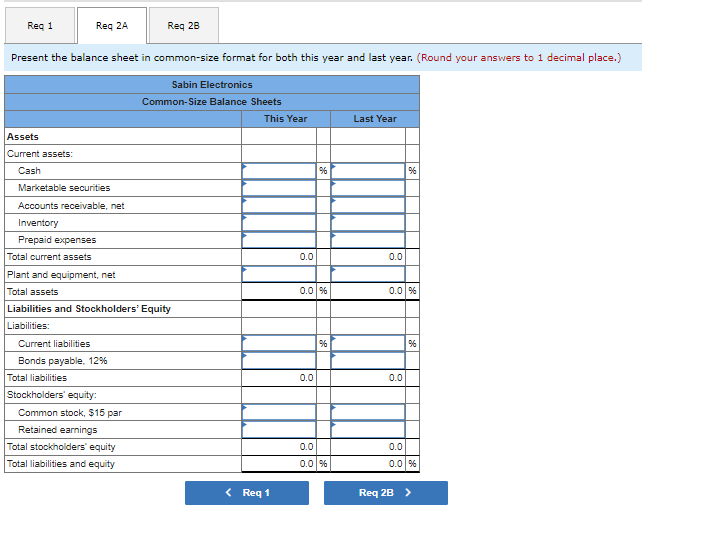Select the Last Year Inventory field
The width and height of the screenshot is (715, 541).
click(368, 223)
